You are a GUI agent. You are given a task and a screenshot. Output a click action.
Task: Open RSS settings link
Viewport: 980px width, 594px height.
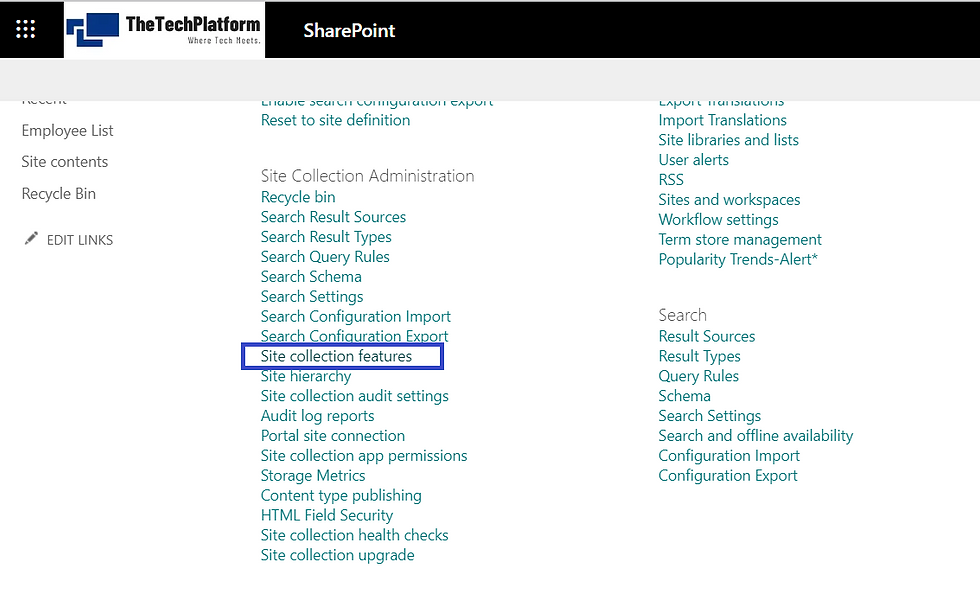(671, 180)
